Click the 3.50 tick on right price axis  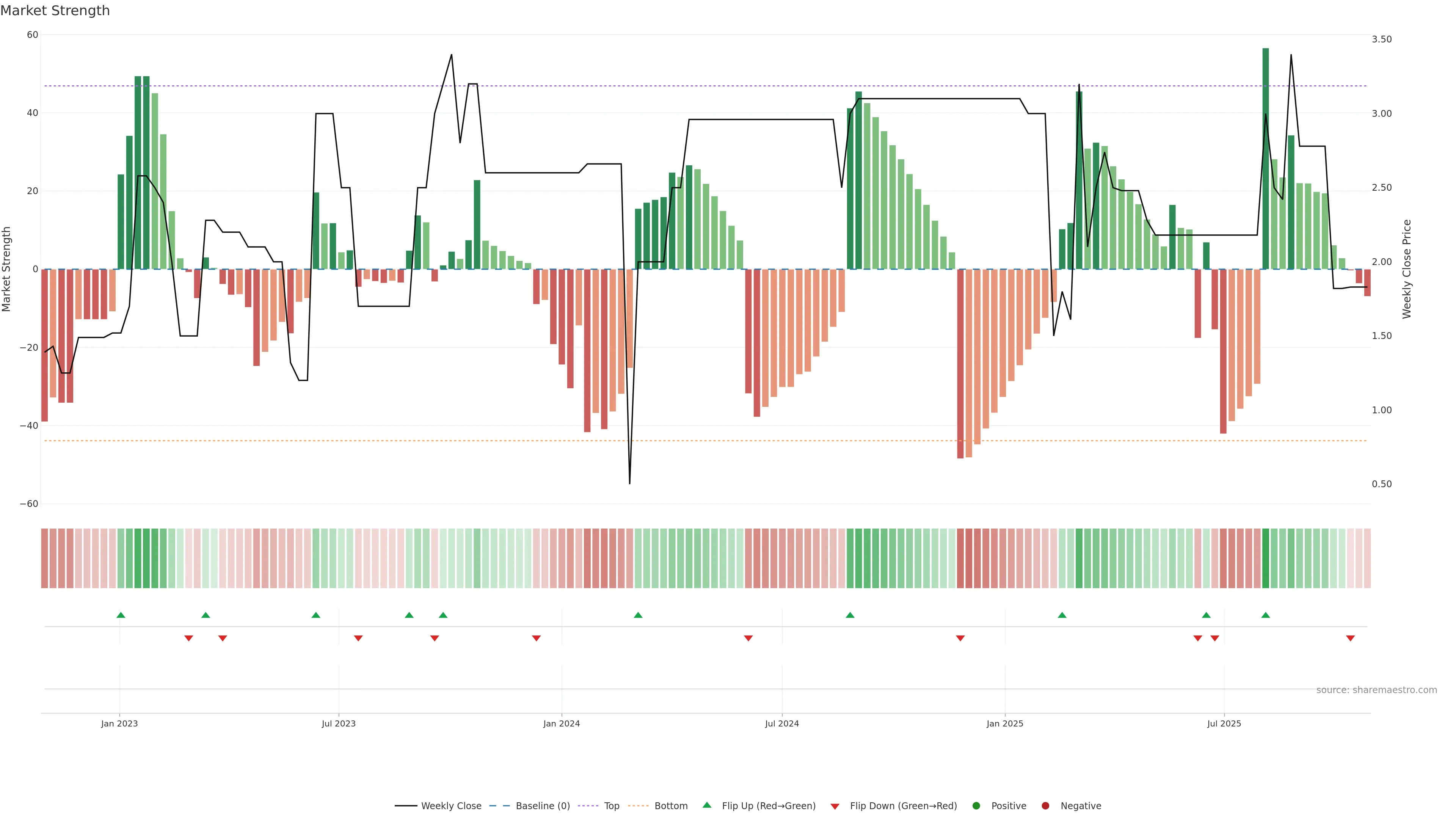tap(1381, 39)
